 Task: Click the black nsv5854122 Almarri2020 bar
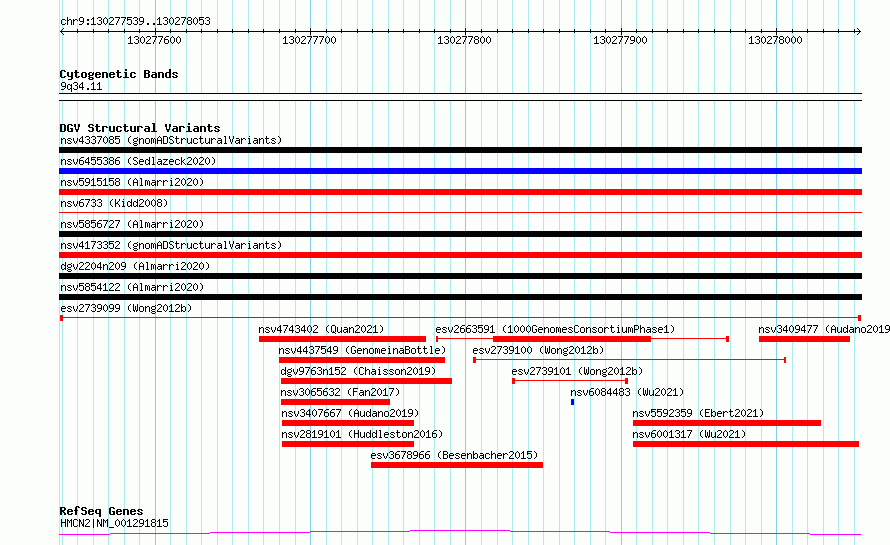460,297
